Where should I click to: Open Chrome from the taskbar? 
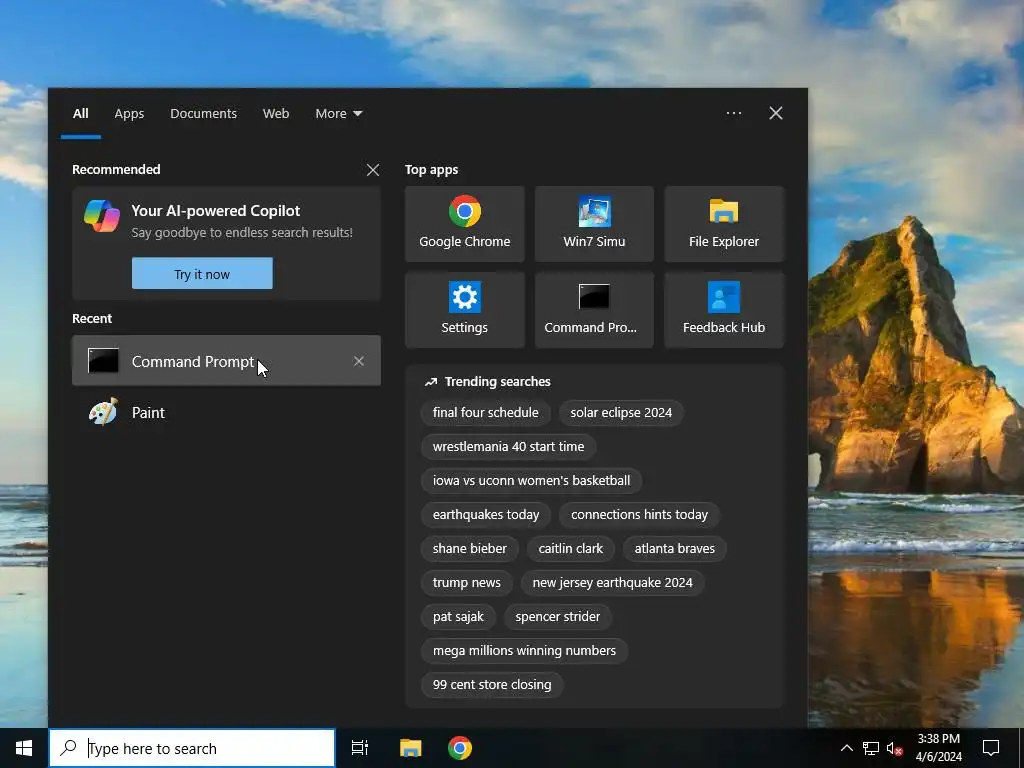(x=460, y=748)
